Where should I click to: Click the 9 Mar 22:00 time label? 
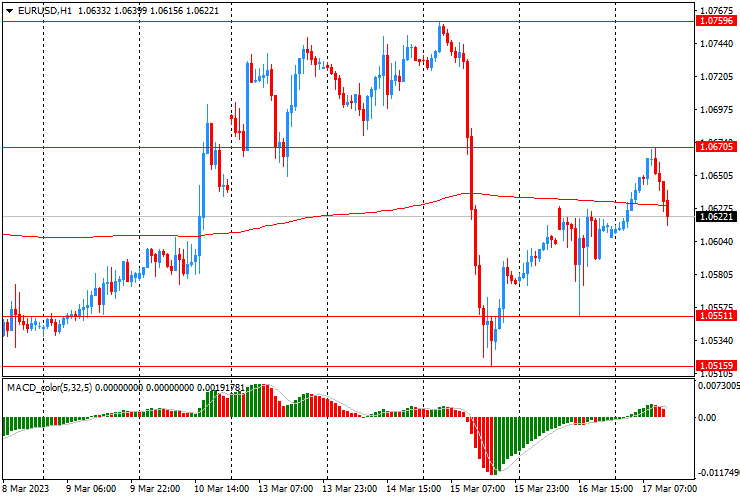[x=155, y=488]
